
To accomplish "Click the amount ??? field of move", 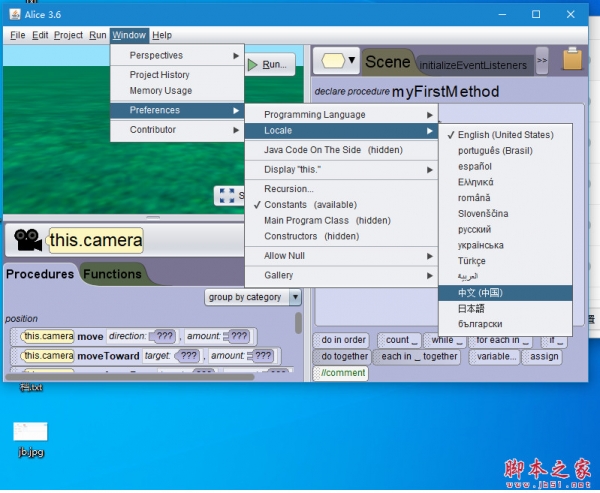I will click(238, 336).
